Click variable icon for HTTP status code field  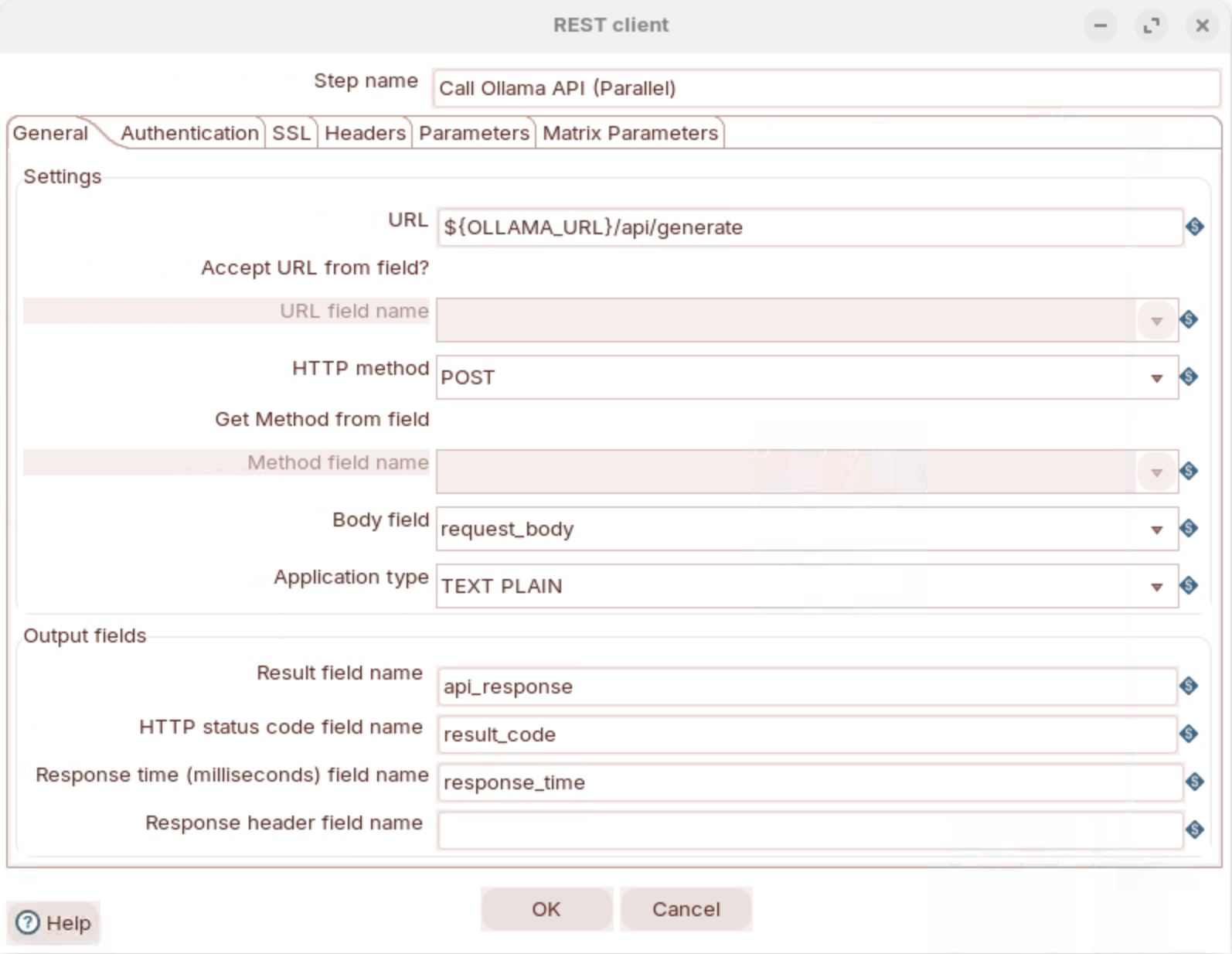(x=1189, y=734)
